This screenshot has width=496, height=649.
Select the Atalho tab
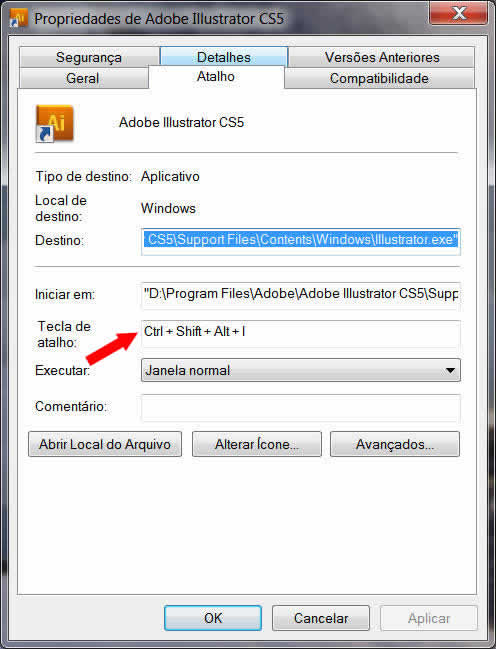point(216,77)
